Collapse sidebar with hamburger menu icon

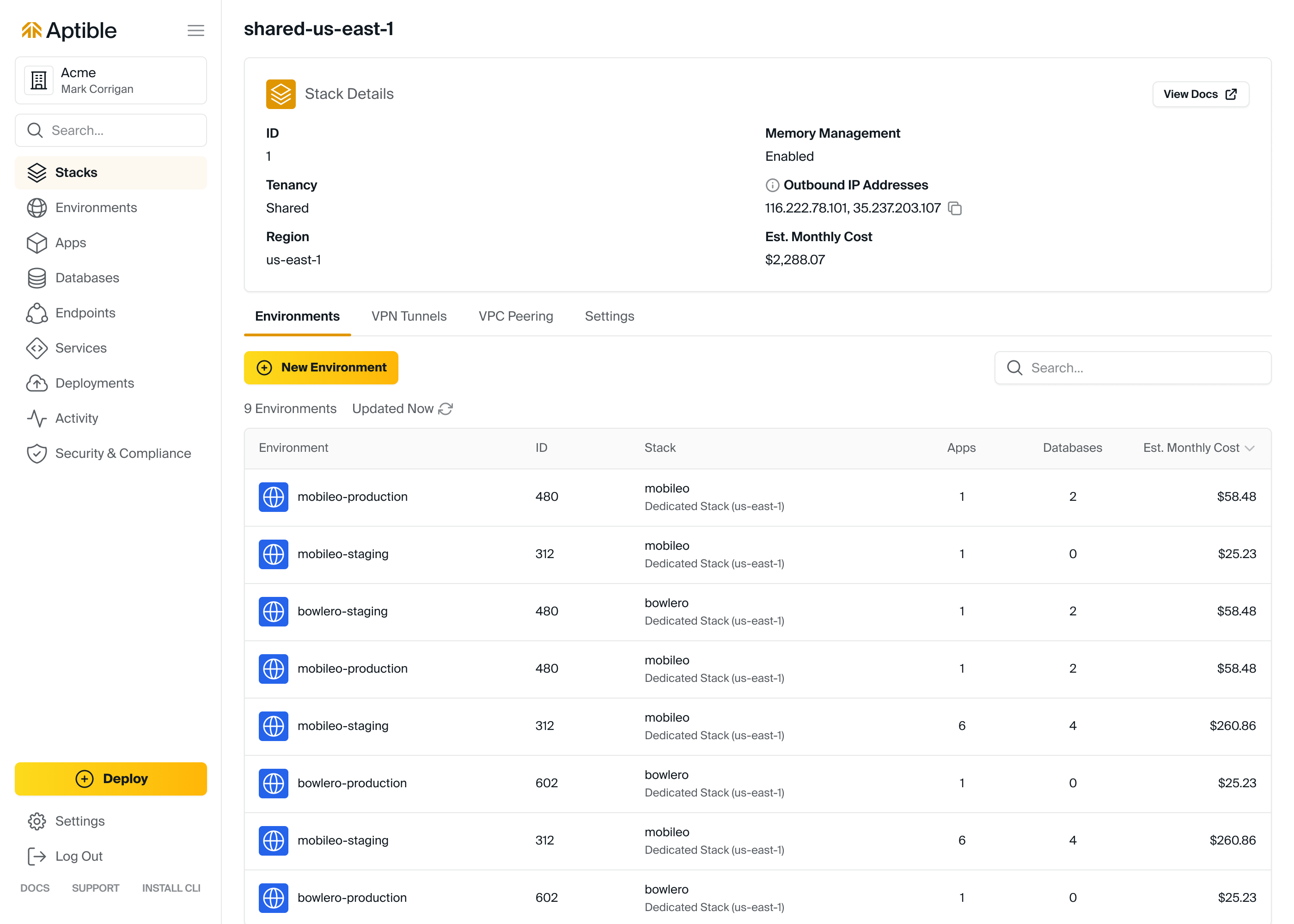pyautogui.click(x=196, y=30)
